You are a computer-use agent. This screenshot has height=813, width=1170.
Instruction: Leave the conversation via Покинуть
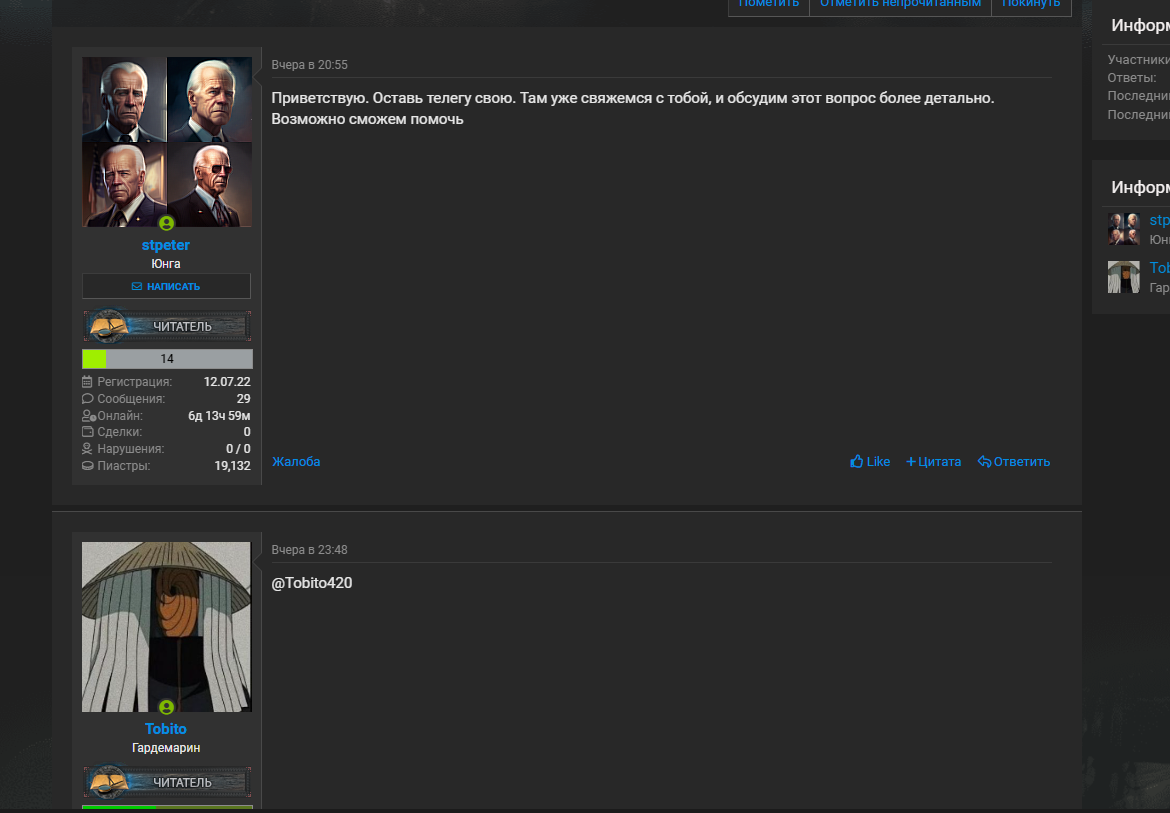1031,4
